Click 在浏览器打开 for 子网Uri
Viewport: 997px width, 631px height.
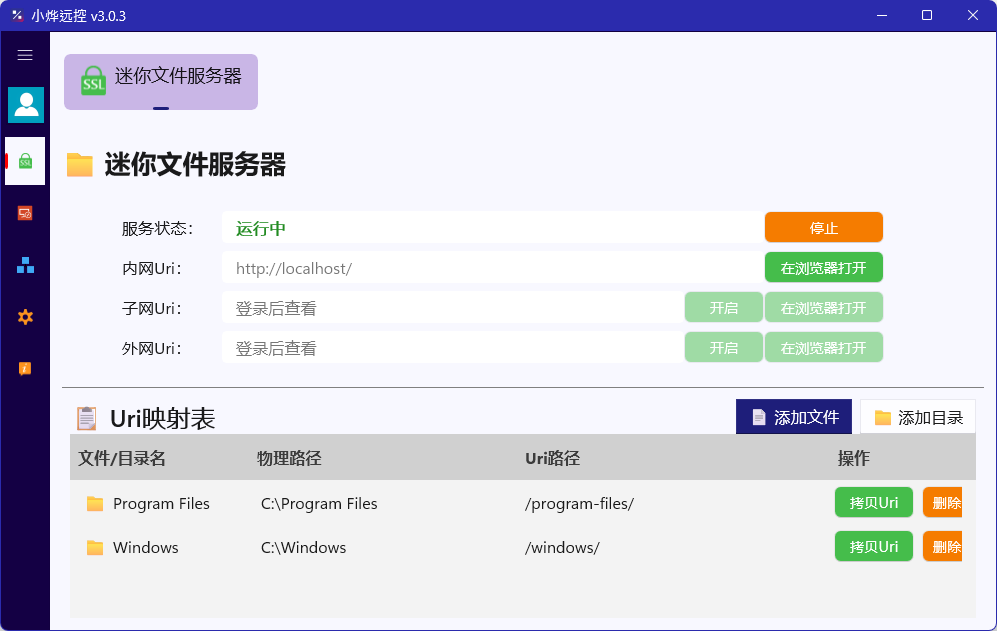[x=823, y=308]
